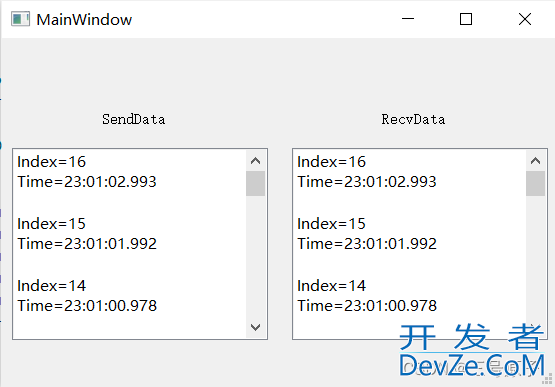Click the SendData list scroll down arrow
Screen dimensions: 555x387
pos(256,327)
